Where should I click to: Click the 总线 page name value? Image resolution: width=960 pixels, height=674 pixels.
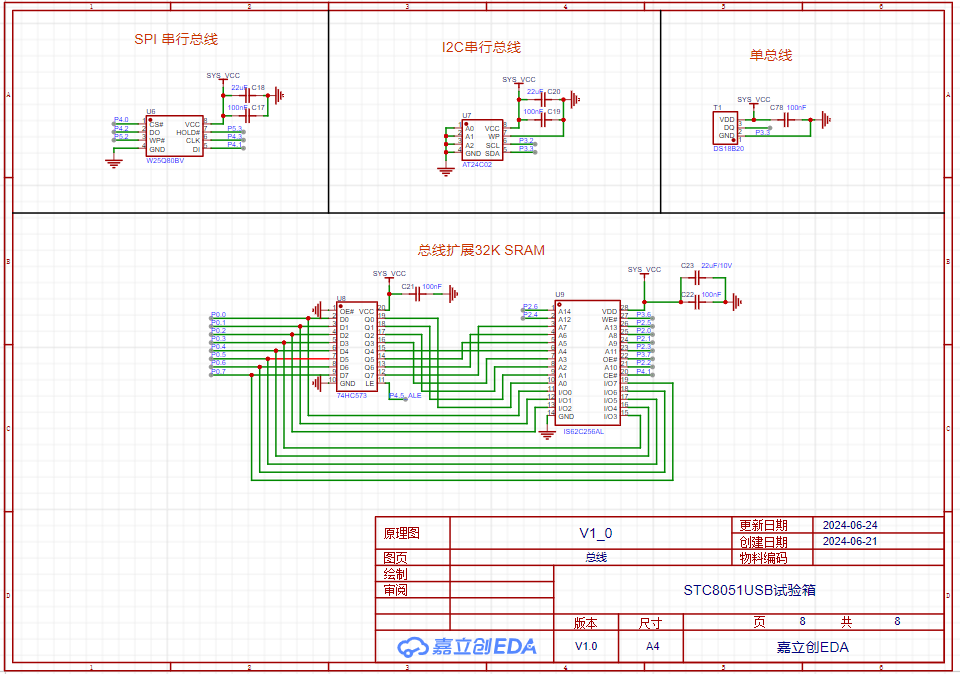pyautogui.click(x=596, y=557)
